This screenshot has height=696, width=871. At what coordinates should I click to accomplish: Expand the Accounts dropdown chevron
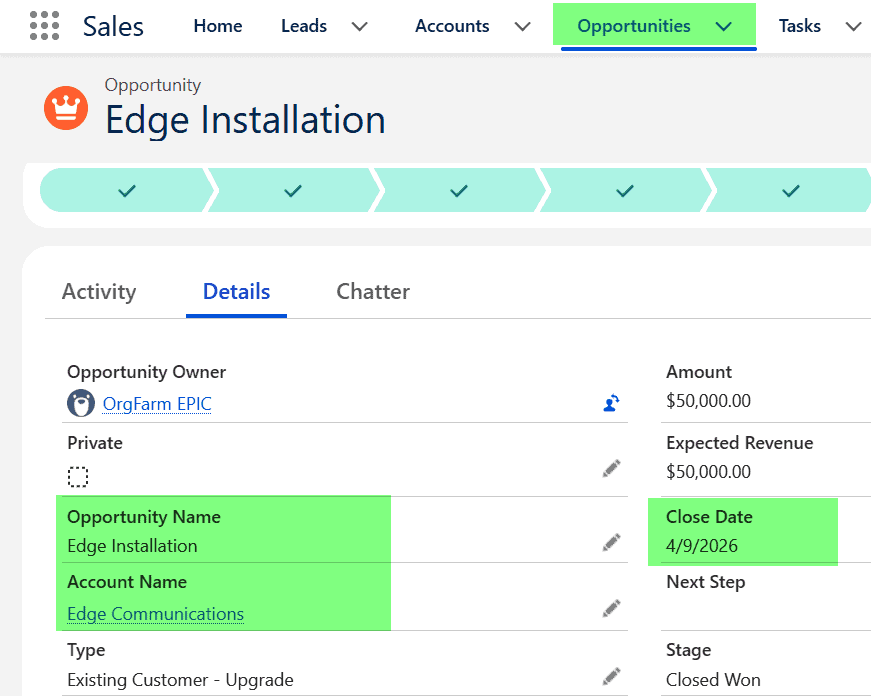[522, 26]
